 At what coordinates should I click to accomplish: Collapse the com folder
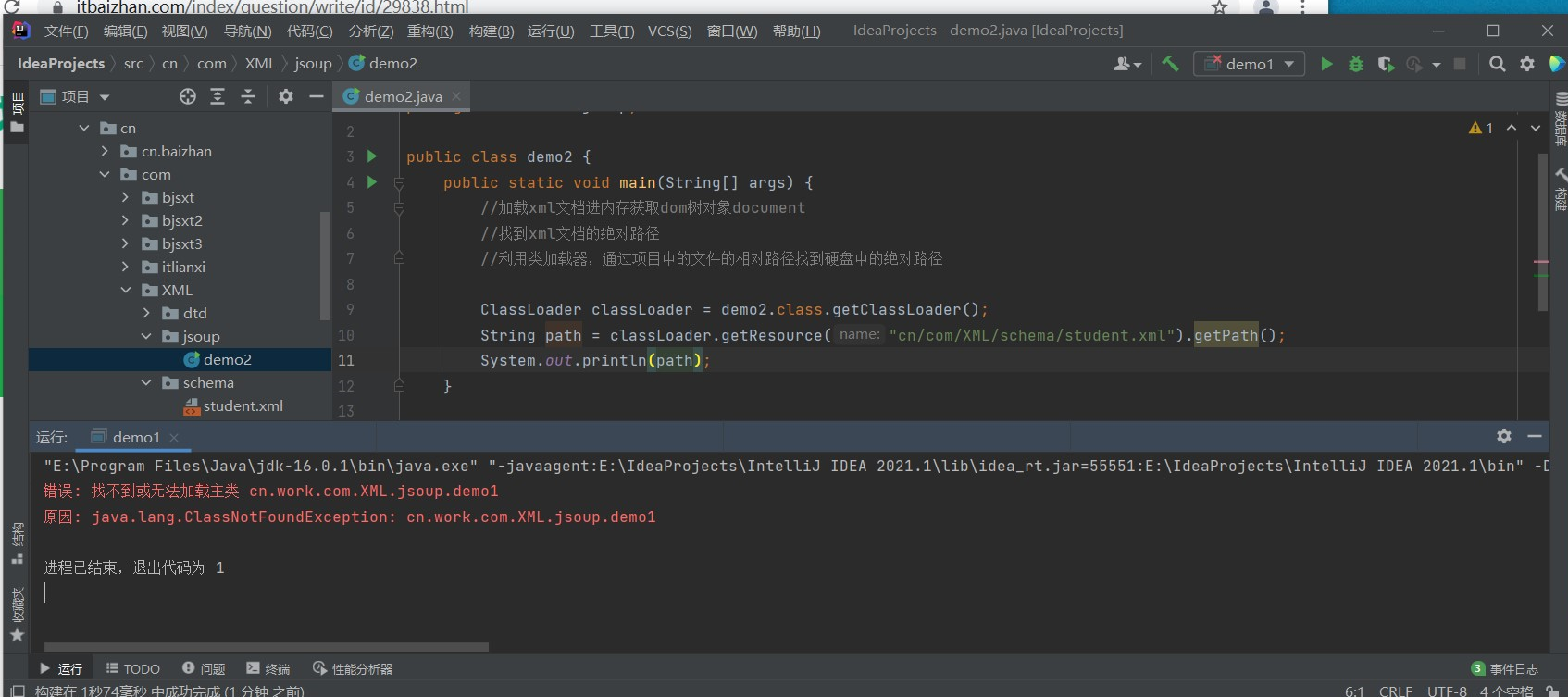[x=105, y=174]
